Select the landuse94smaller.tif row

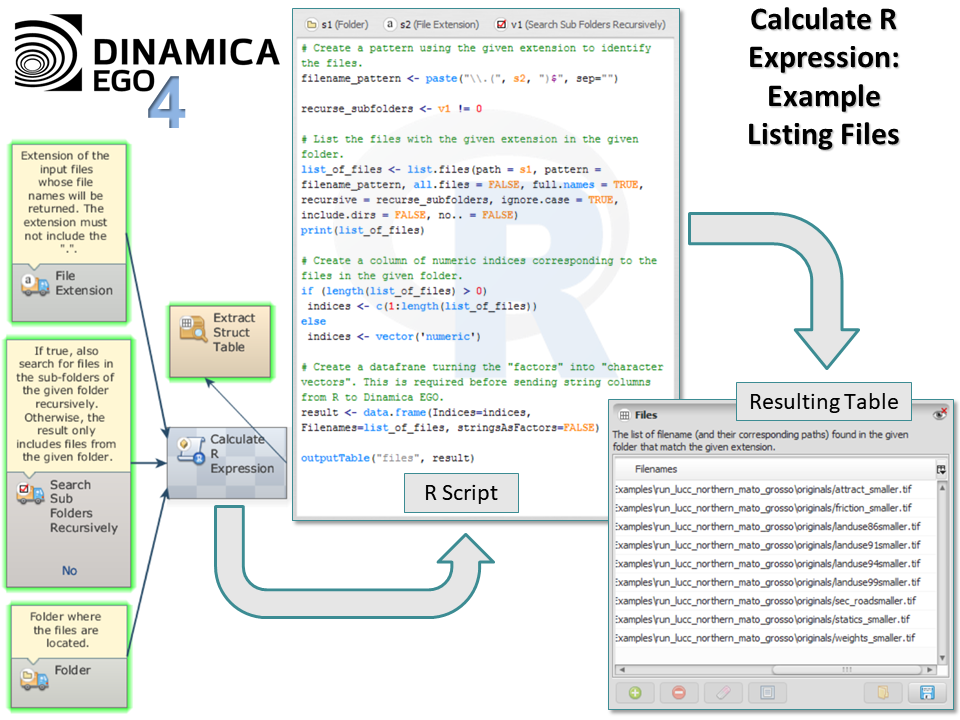pyautogui.click(x=774, y=563)
